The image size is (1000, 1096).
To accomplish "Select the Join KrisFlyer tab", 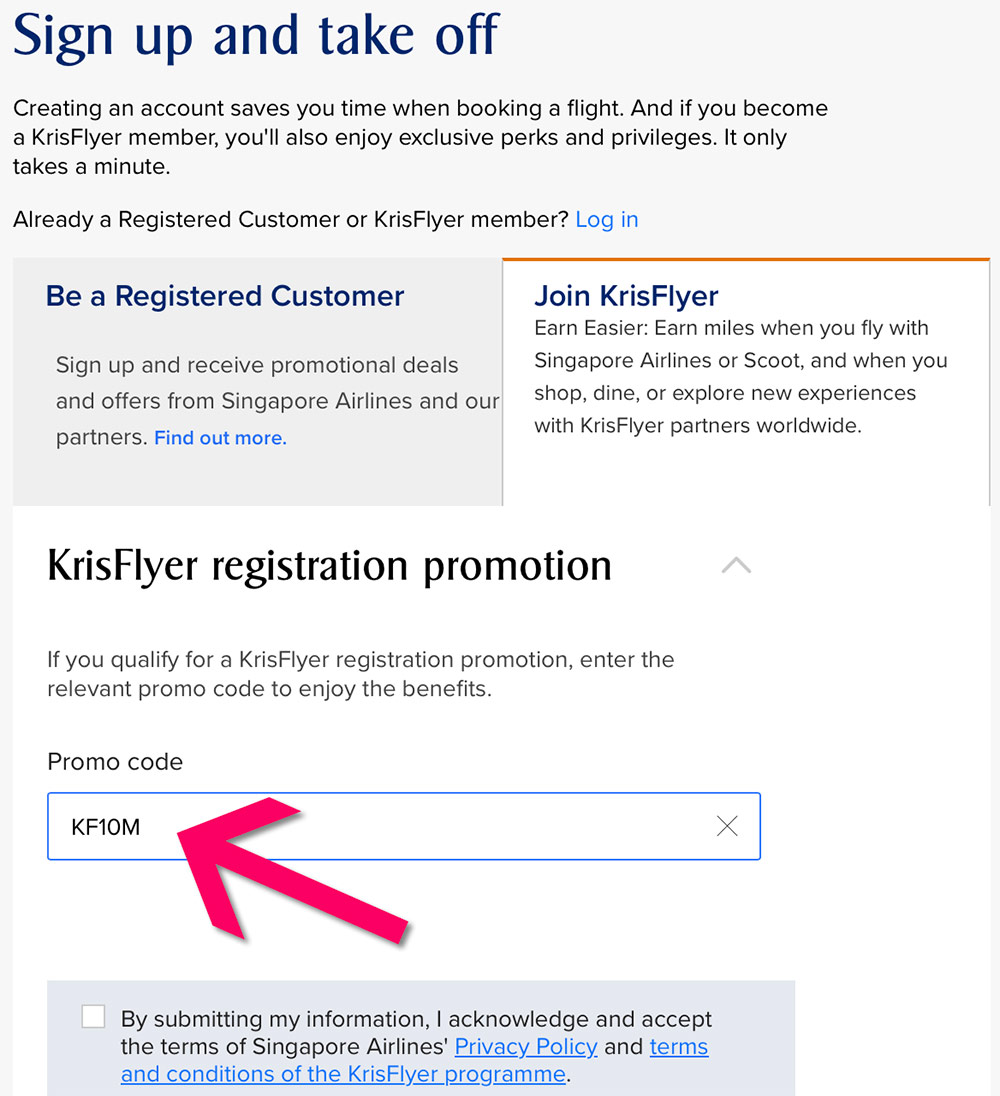I will [x=626, y=296].
